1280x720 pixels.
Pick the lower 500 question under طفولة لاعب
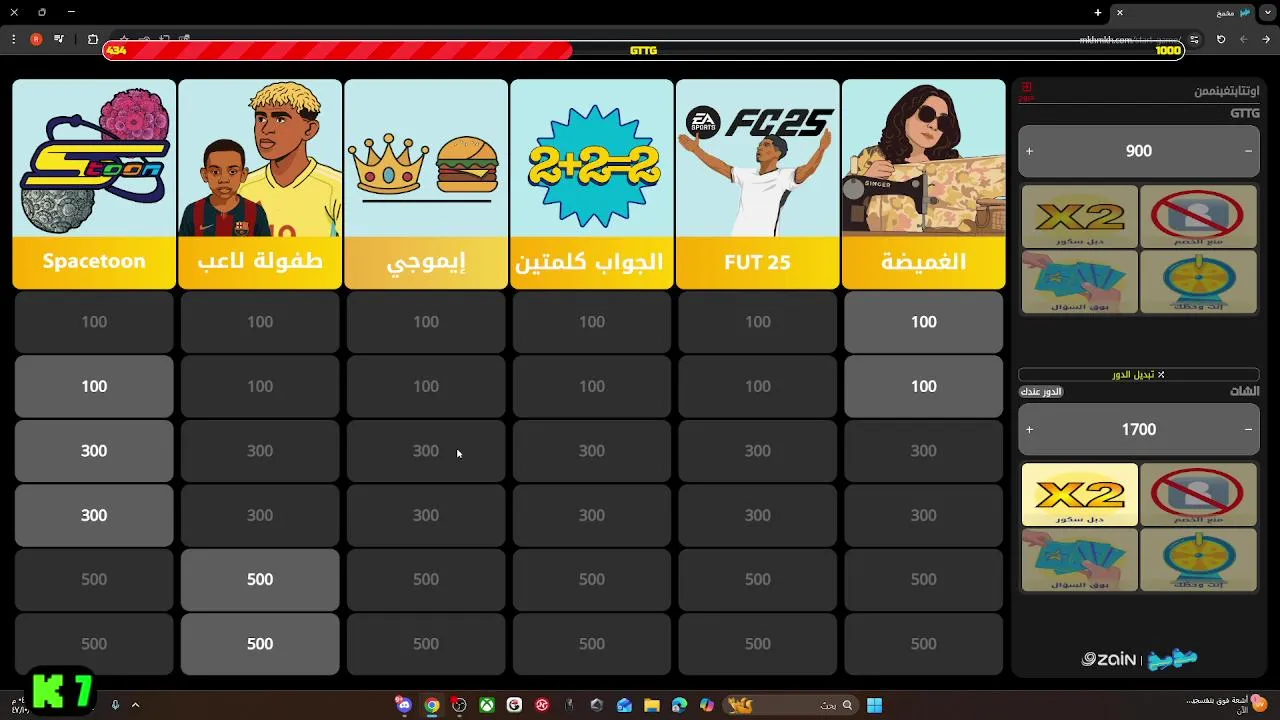(260, 644)
